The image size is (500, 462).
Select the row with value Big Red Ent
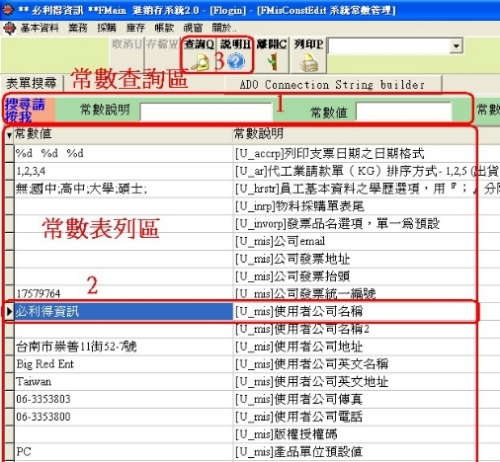(240, 364)
